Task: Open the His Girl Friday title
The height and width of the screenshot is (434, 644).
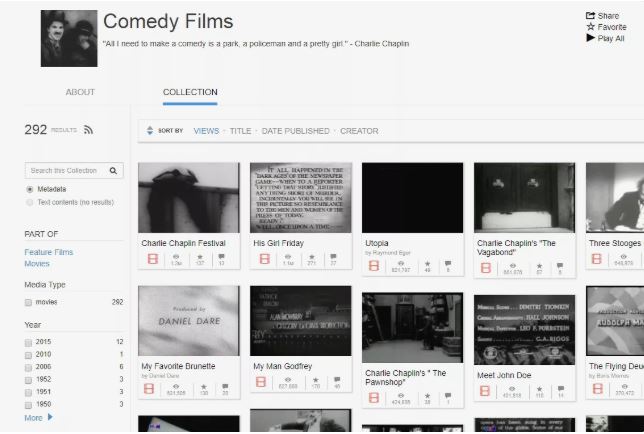Action: pos(278,243)
